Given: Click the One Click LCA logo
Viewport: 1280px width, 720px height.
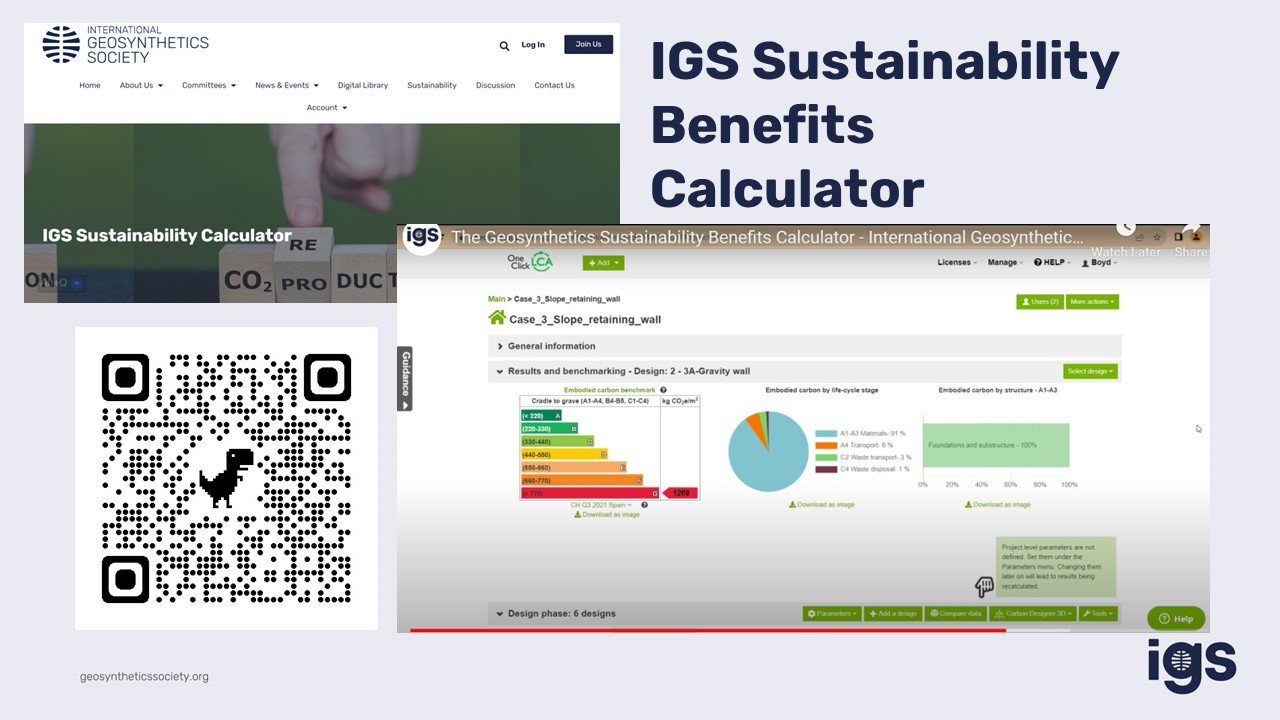Looking at the screenshot, I should (x=529, y=262).
